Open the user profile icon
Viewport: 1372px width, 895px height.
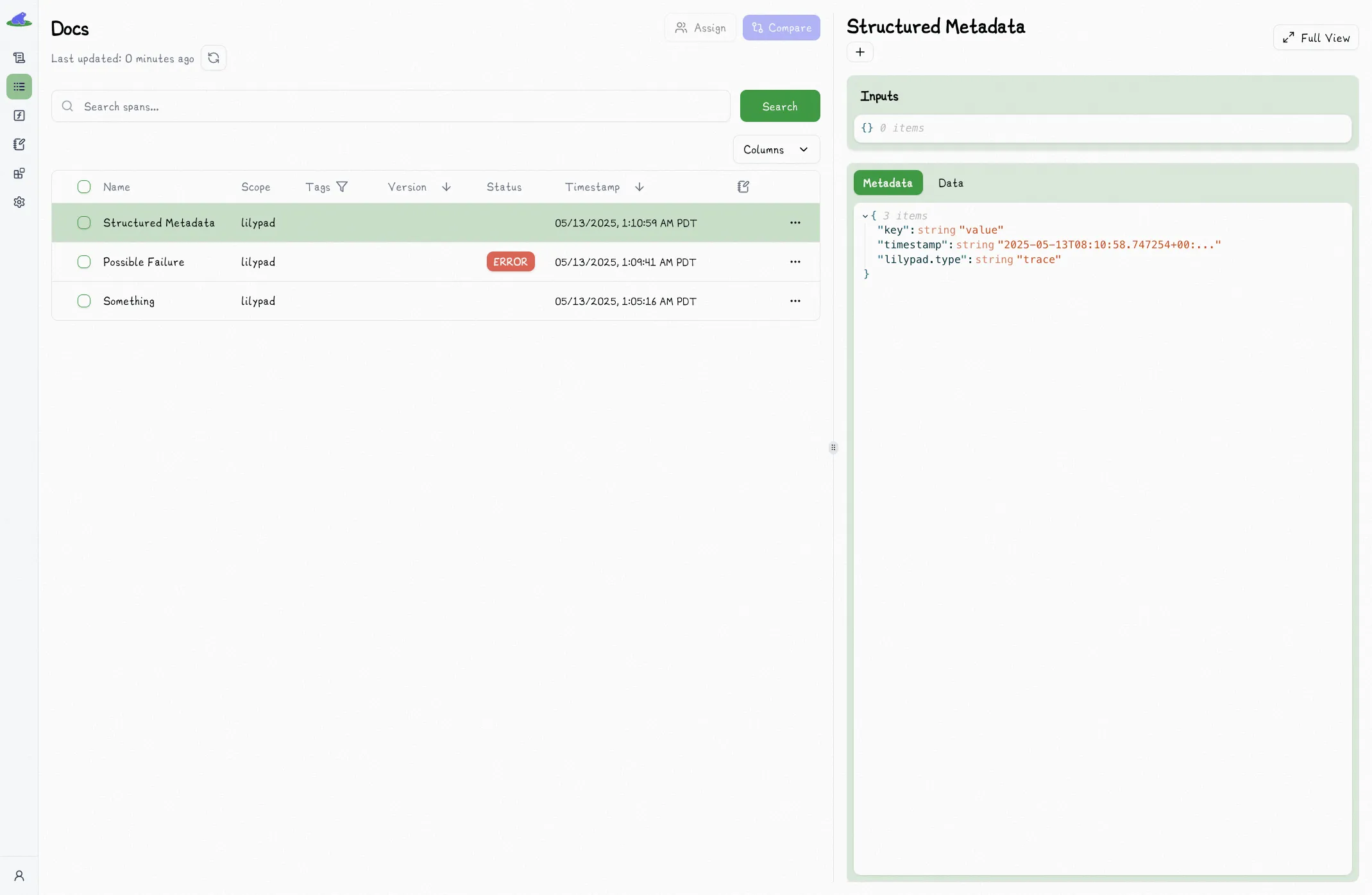[19, 876]
